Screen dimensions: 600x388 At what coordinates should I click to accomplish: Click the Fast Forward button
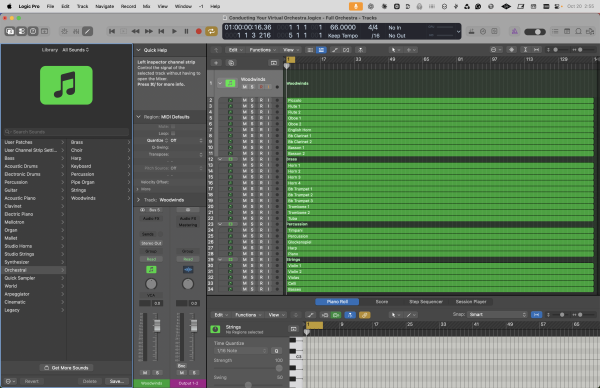click(x=148, y=31)
